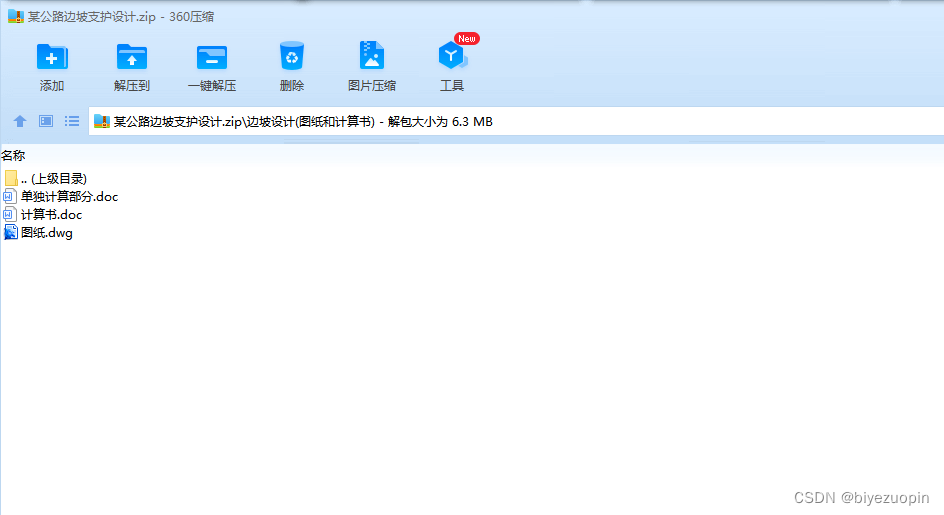Click the Word icon of 单独计算部分.doc

coord(10,196)
